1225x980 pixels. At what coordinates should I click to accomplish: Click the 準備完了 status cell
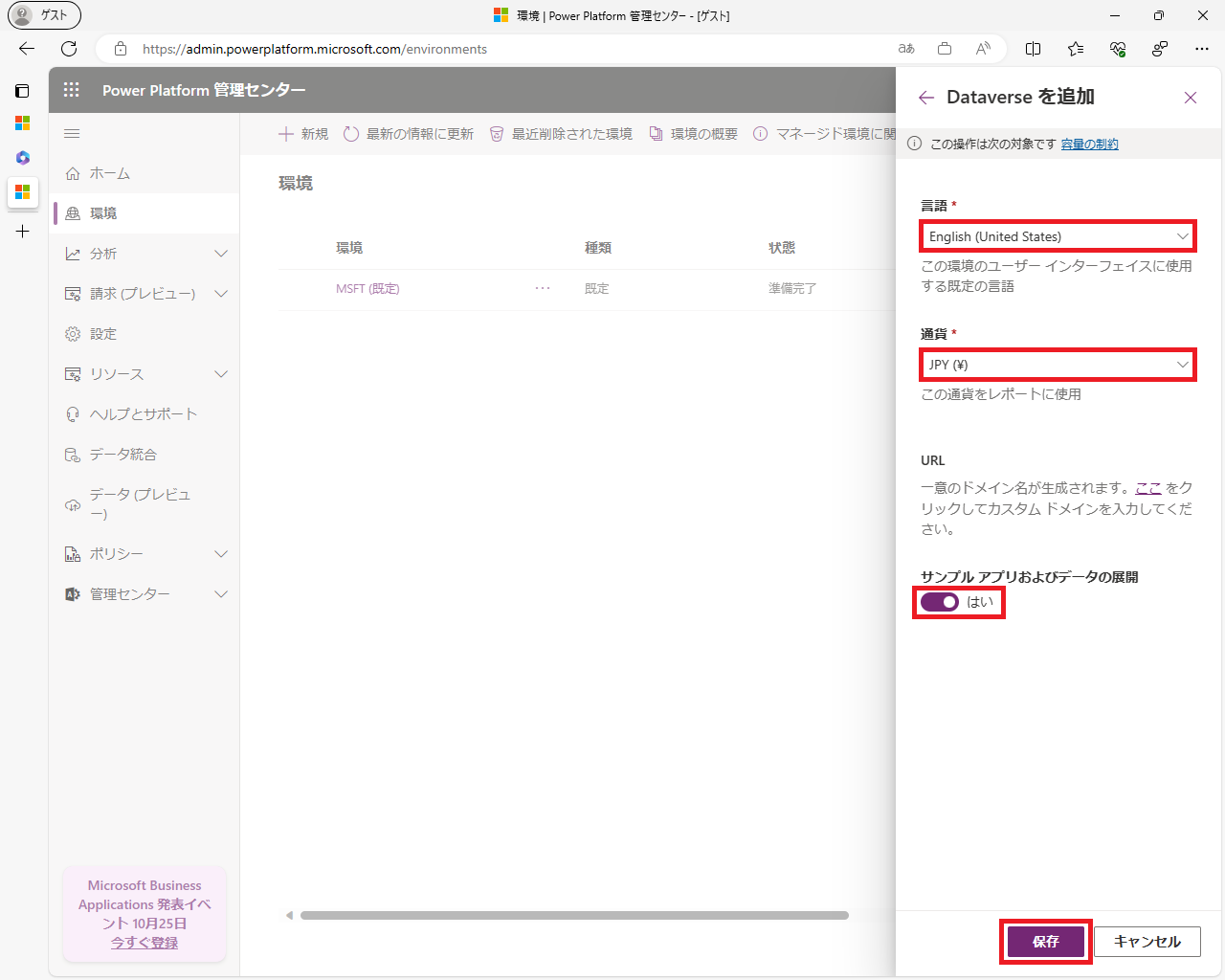(x=792, y=288)
